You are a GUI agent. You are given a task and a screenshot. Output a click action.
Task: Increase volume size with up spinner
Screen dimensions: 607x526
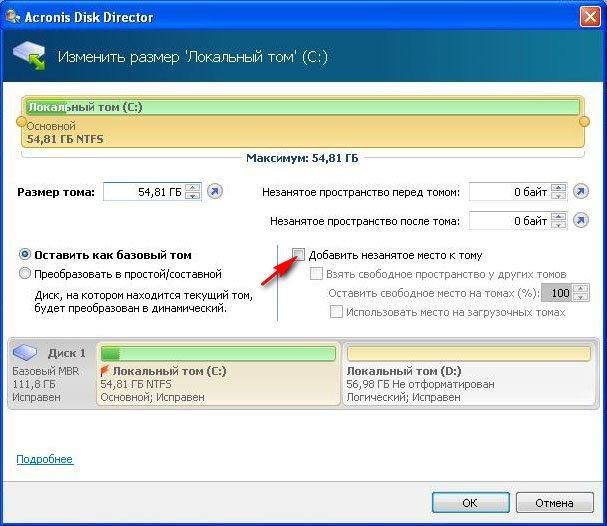point(192,188)
